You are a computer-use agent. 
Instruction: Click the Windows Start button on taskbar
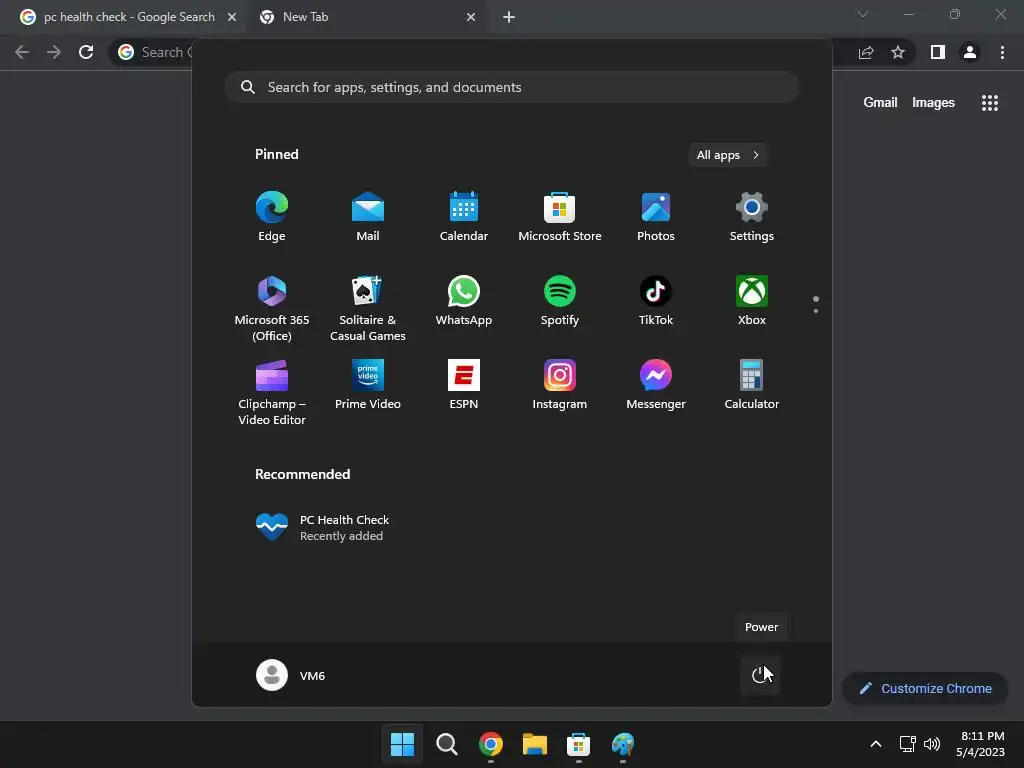point(402,744)
